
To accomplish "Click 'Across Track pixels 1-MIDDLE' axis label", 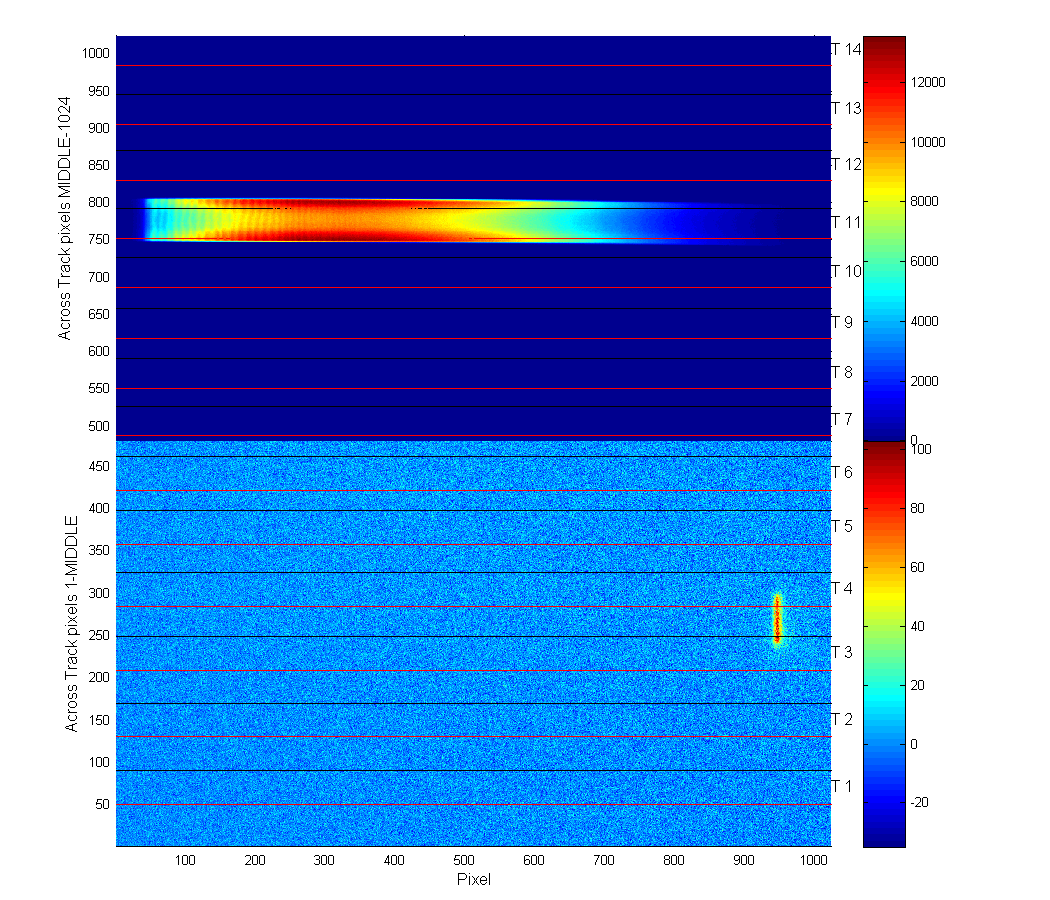I will [x=71, y=623].
